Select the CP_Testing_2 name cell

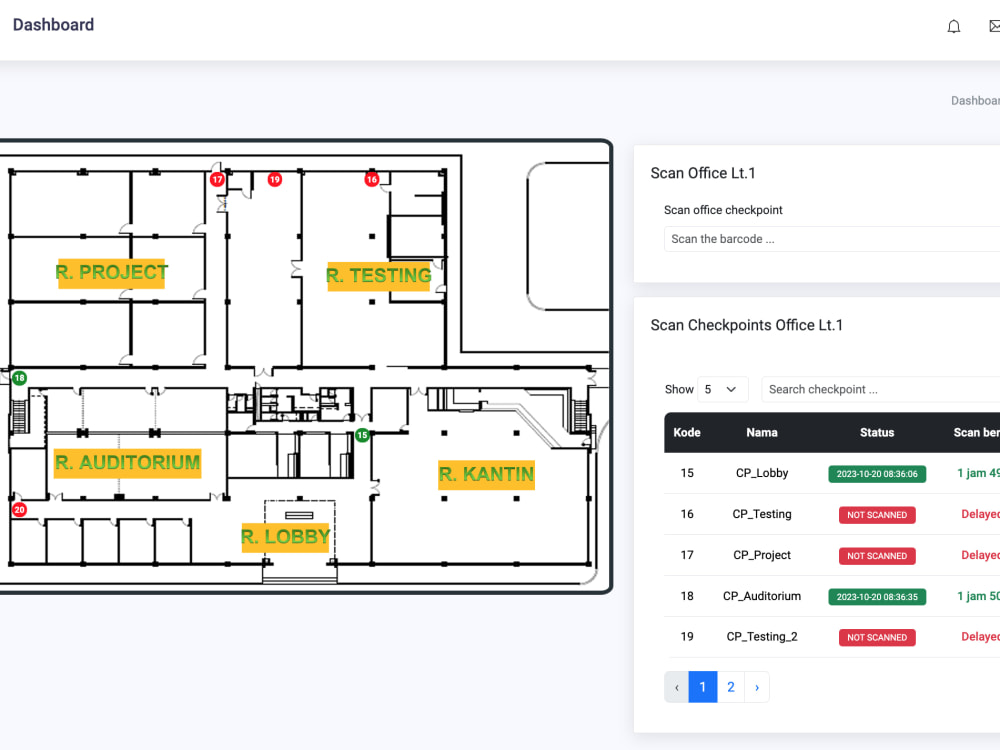761,636
